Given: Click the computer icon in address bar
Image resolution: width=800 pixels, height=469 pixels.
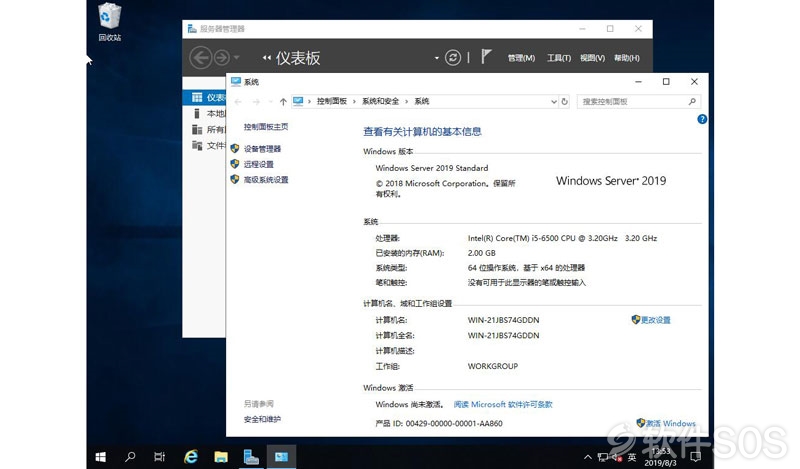Looking at the screenshot, I should (x=298, y=101).
